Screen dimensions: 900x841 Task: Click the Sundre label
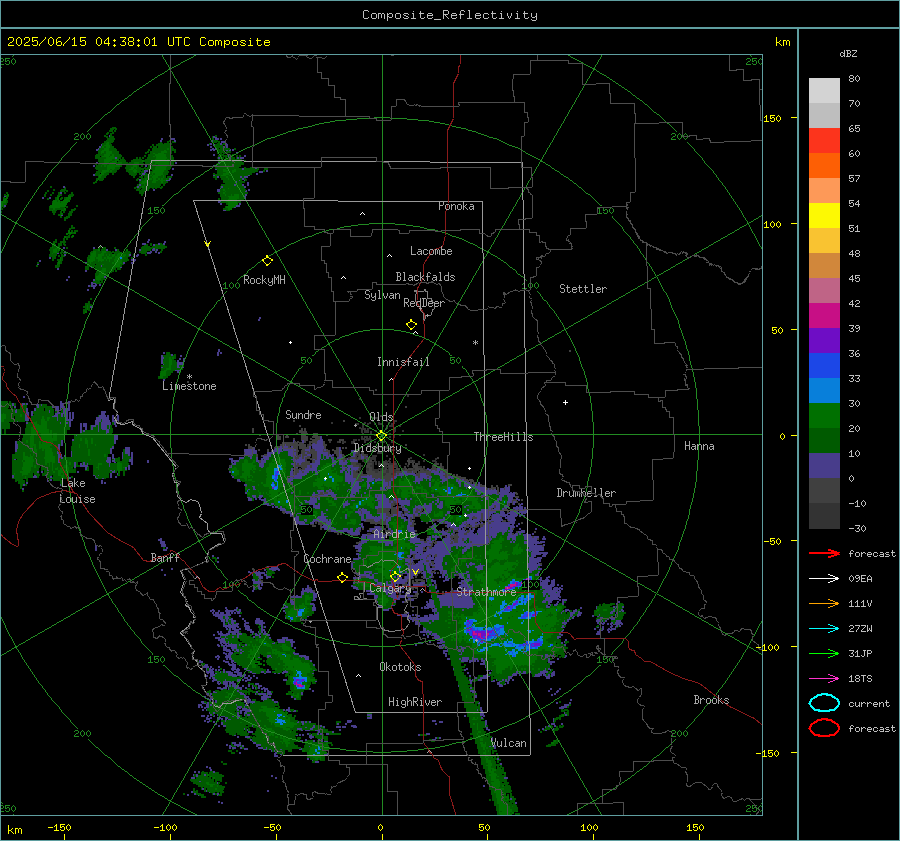[x=303, y=414]
